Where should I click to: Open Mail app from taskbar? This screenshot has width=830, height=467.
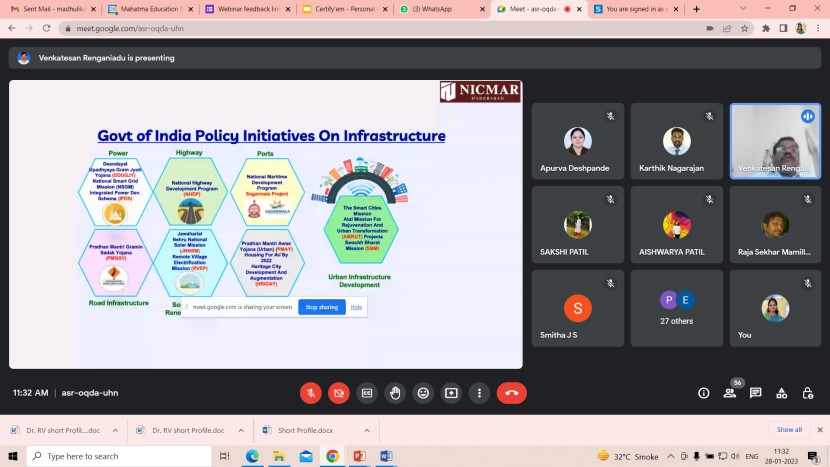coord(306,456)
